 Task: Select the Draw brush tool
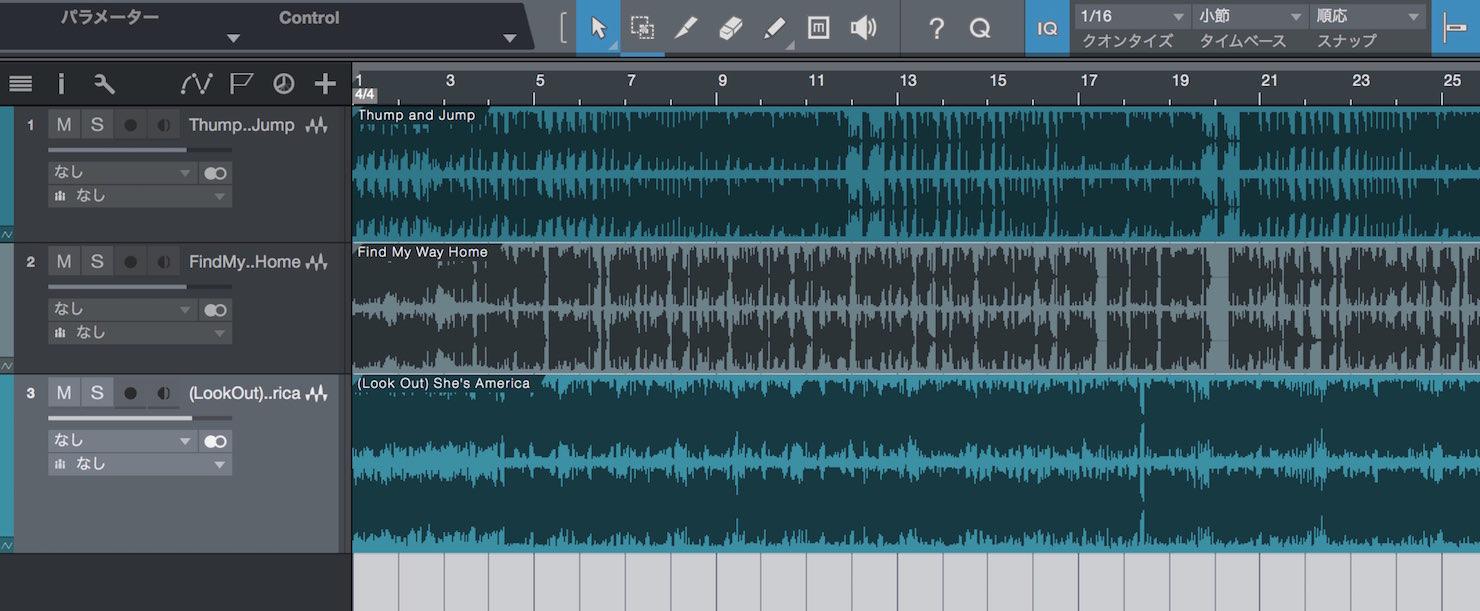coord(775,28)
